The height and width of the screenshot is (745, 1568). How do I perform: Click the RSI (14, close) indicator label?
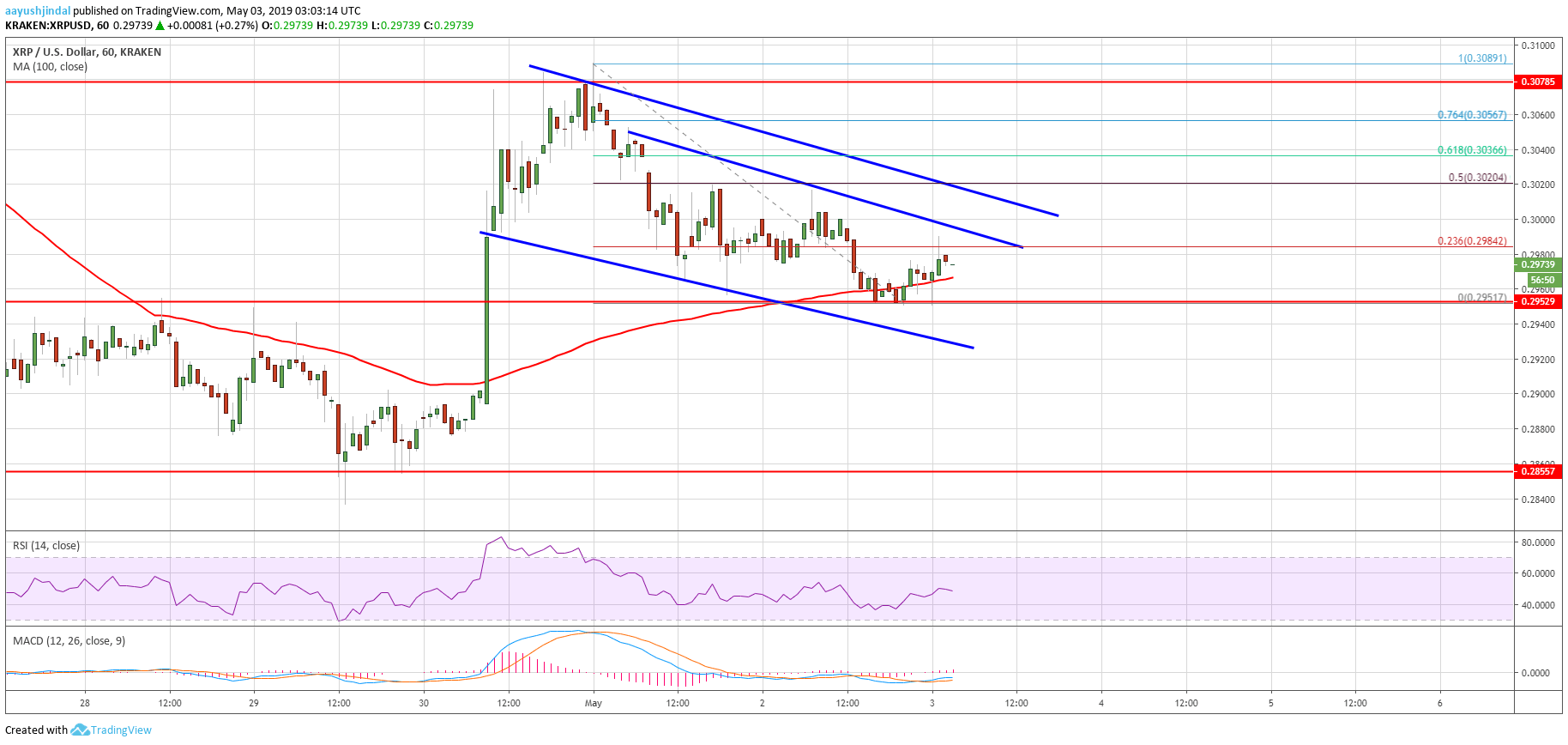click(46, 546)
